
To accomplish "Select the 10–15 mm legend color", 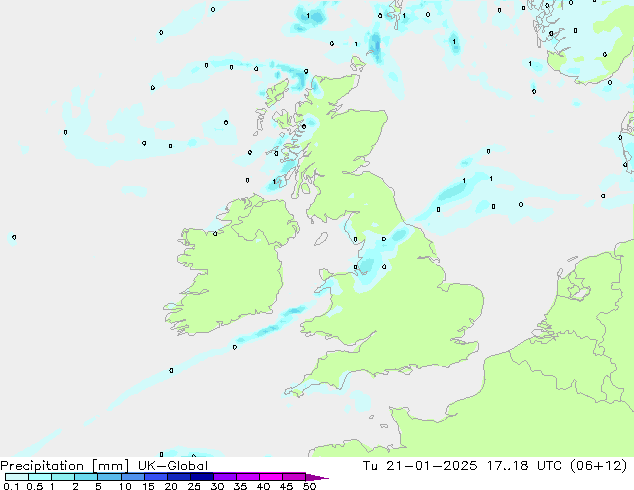I will 132,477.
